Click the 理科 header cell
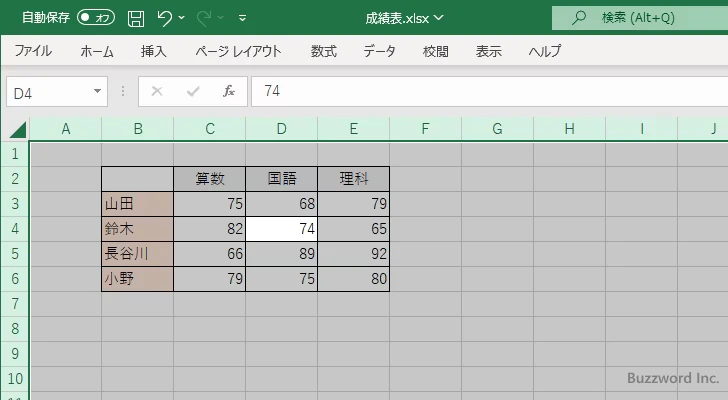This screenshot has width=728, height=400. [x=353, y=179]
